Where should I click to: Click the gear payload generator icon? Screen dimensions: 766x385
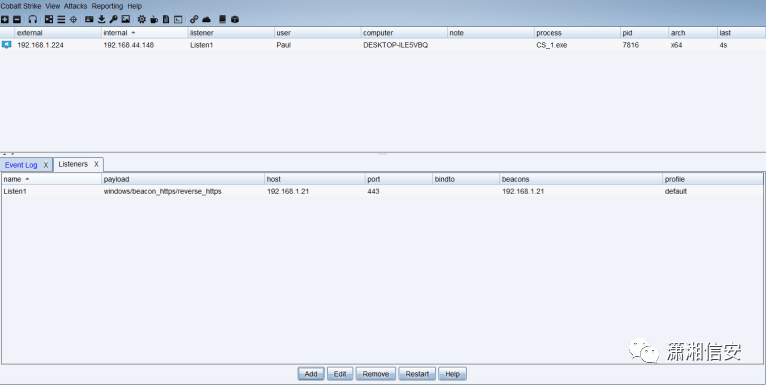[x=142, y=20]
